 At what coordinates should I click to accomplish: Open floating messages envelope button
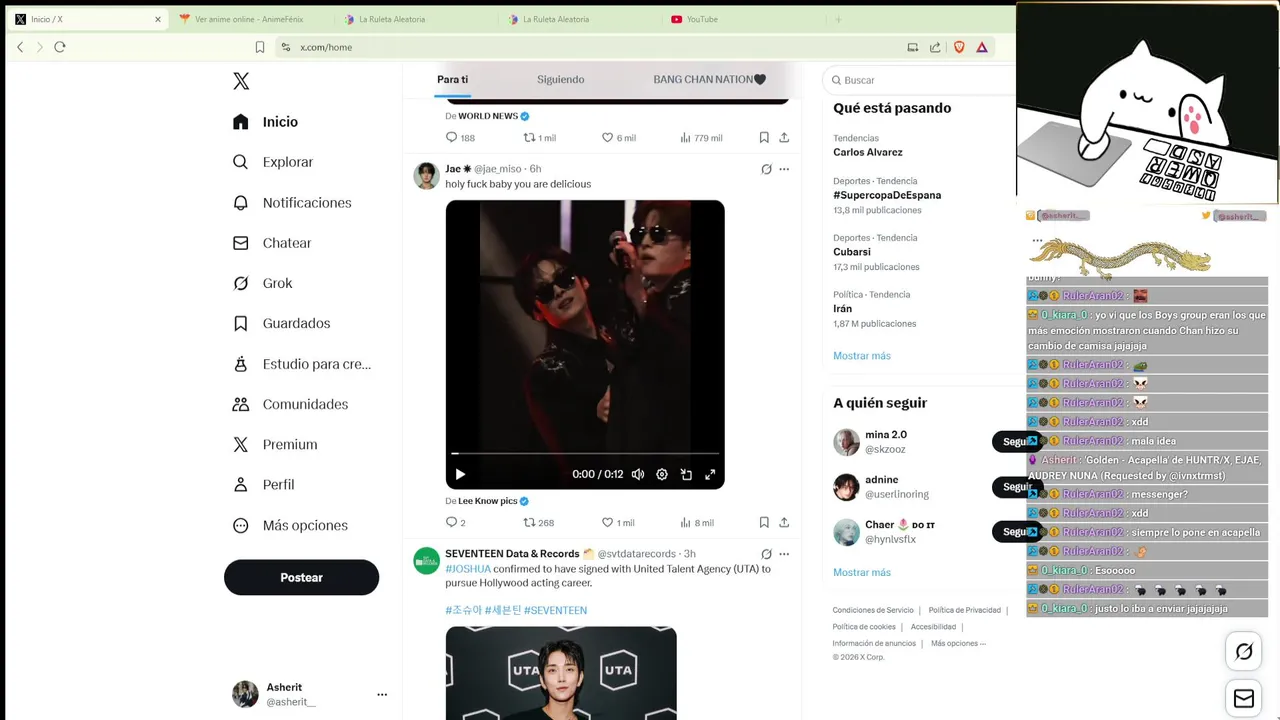click(x=1244, y=699)
